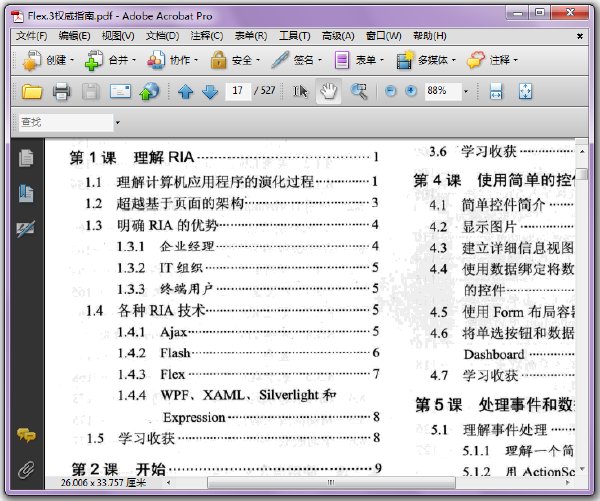Open the Find options dropdown arrow

(x=117, y=123)
